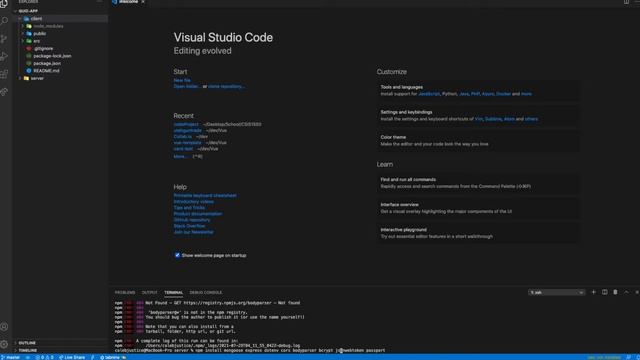The image size is (640, 360).
Task: Close the Welcome editor tab
Action: [x=143, y=2]
